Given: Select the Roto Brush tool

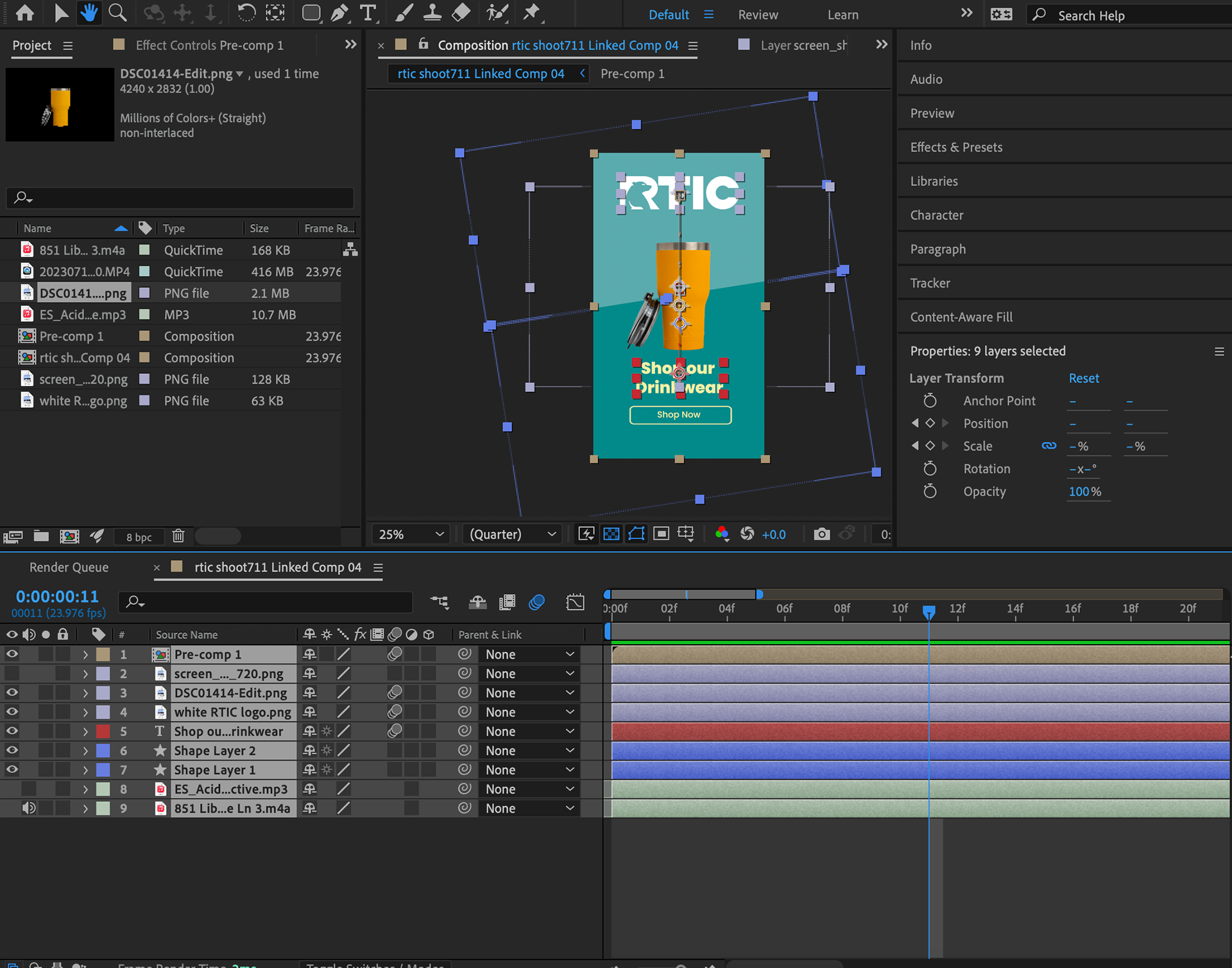Looking at the screenshot, I should 497,13.
